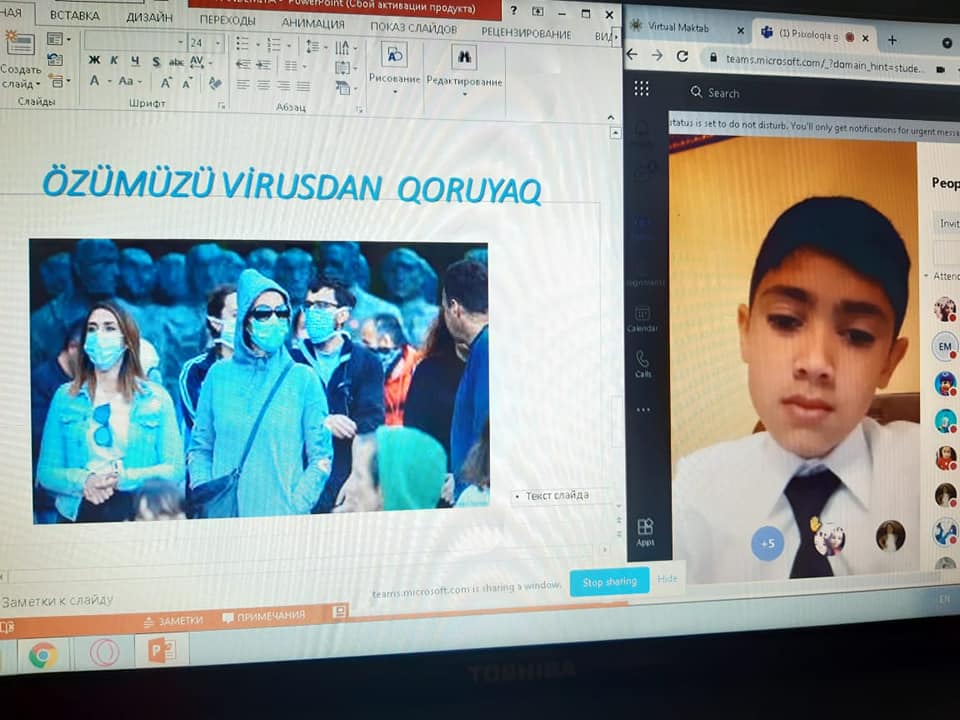Click the reset slide icon
The width and height of the screenshot is (960, 720).
coord(55,59)
